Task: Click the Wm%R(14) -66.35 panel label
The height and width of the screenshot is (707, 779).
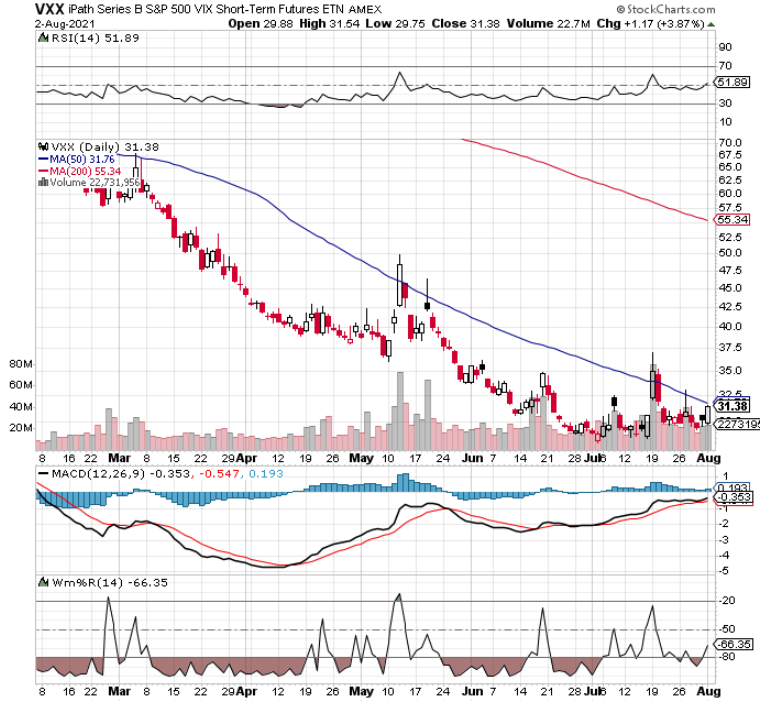Action: pyautogui.click(x=110, y=582)
